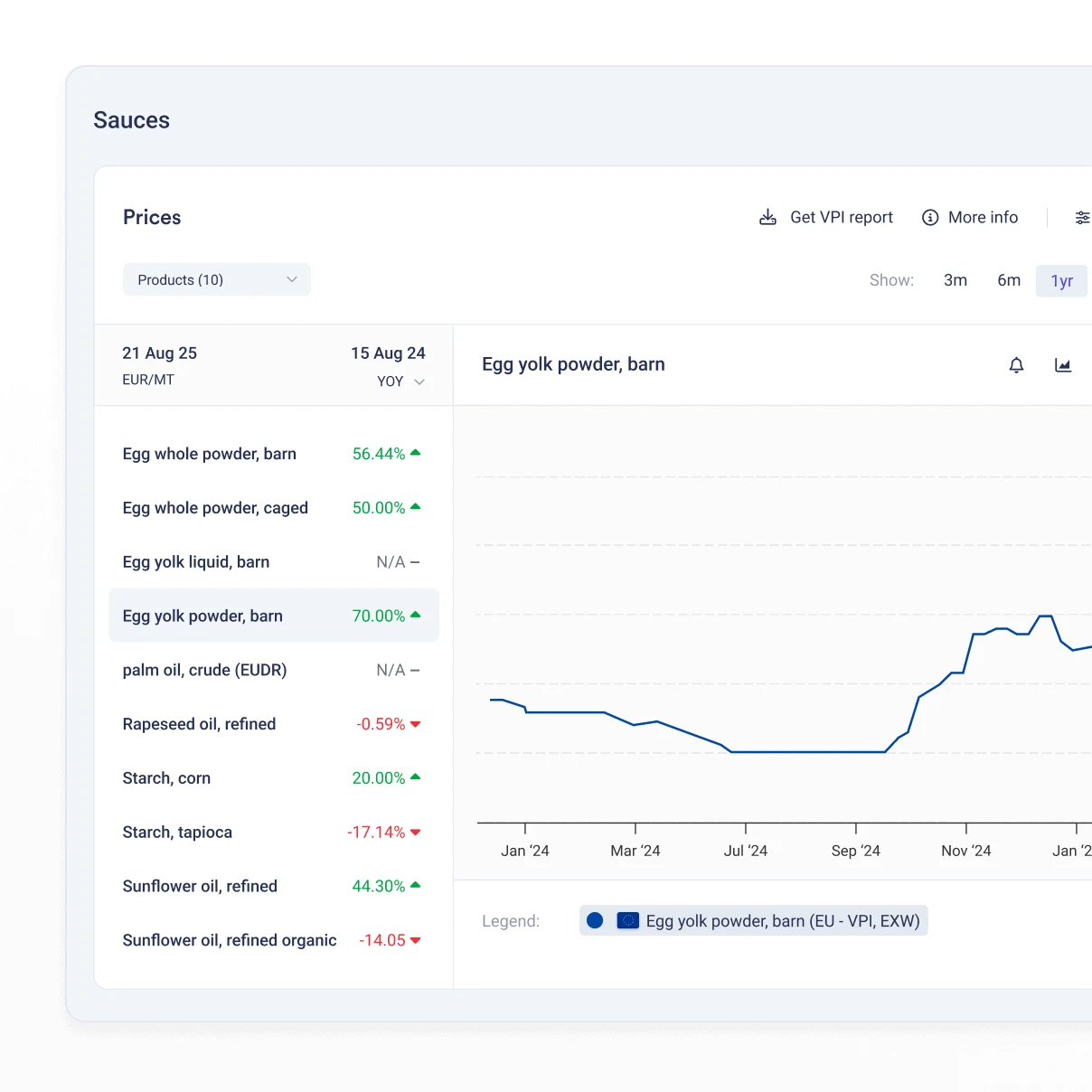
Task: Click the area chart icon in chart header
Action: click(1063, 365)
